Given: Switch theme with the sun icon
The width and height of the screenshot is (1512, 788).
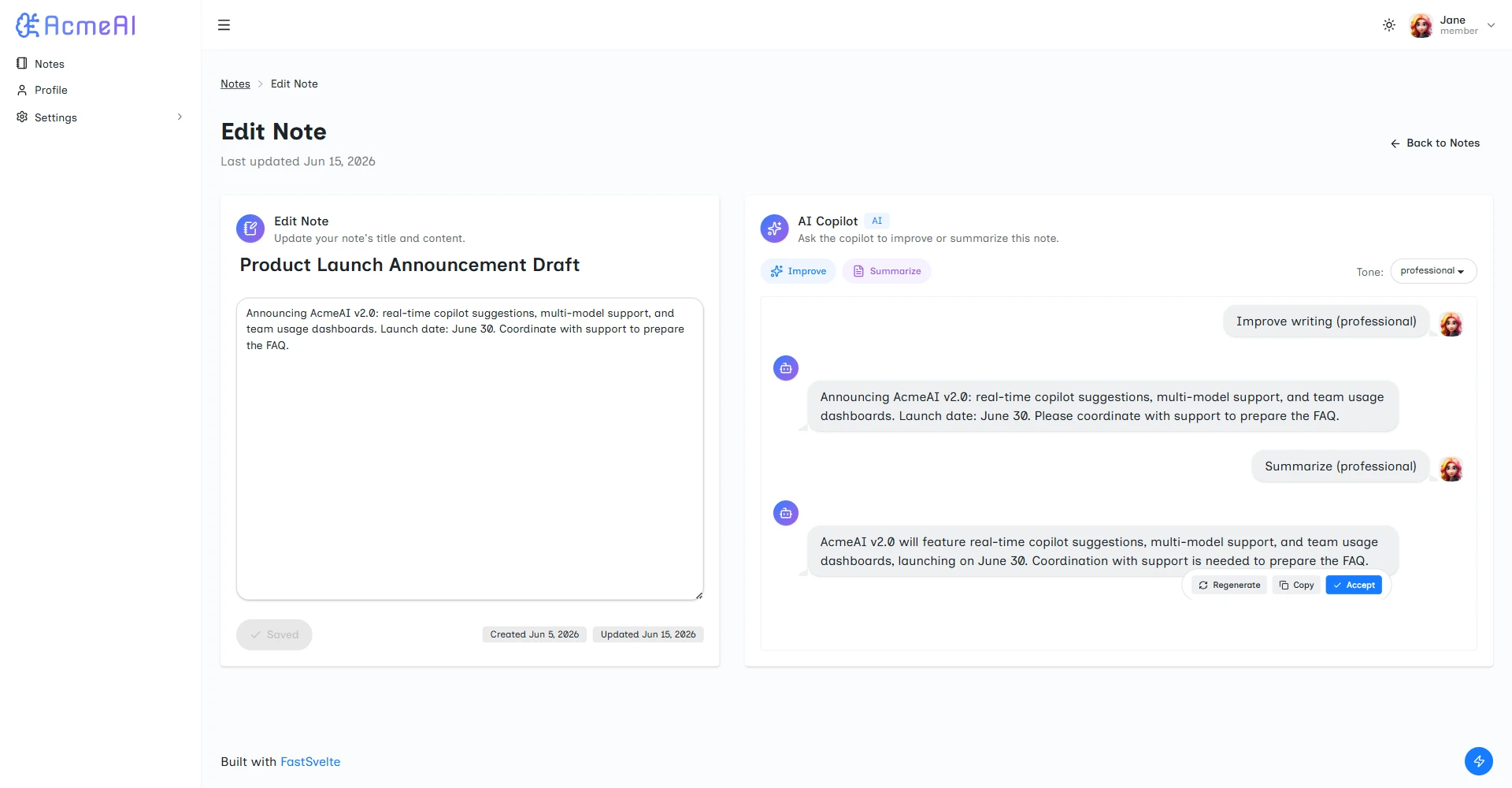Looking at the screenshot, I should click(1389, 25).
